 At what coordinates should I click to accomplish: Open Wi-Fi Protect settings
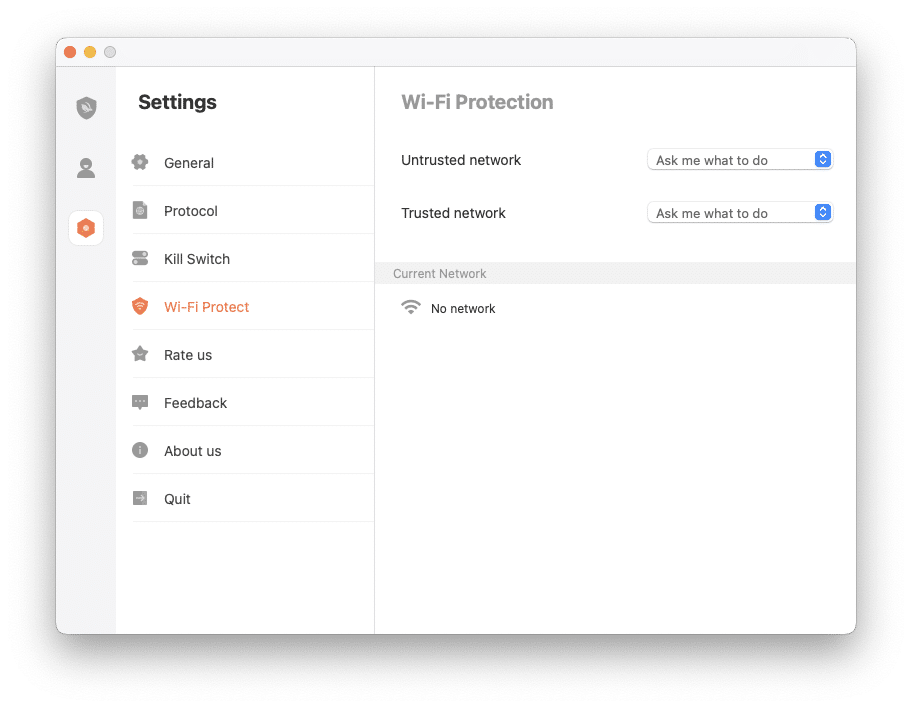206,306
